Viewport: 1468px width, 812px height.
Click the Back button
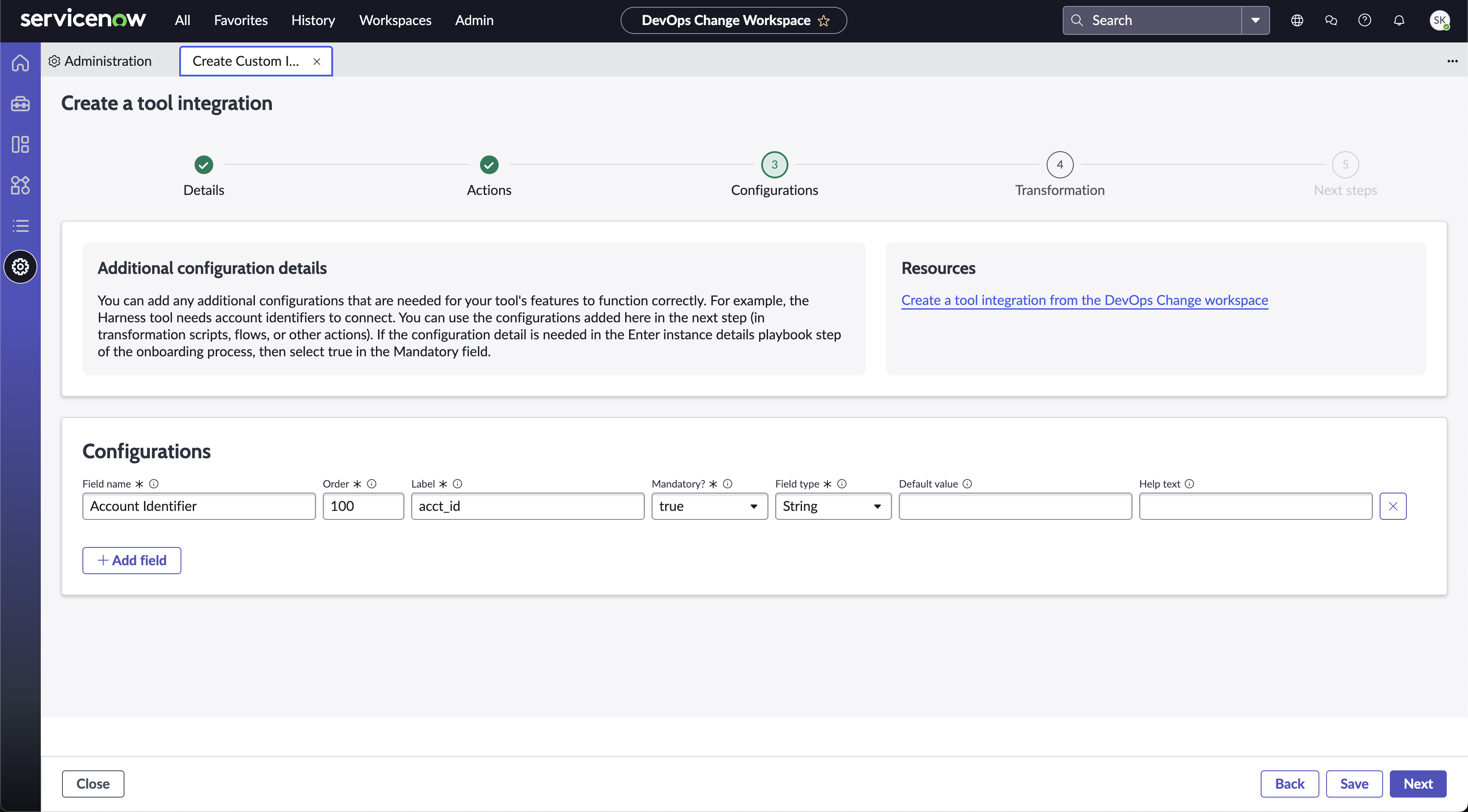[1290, 784]
